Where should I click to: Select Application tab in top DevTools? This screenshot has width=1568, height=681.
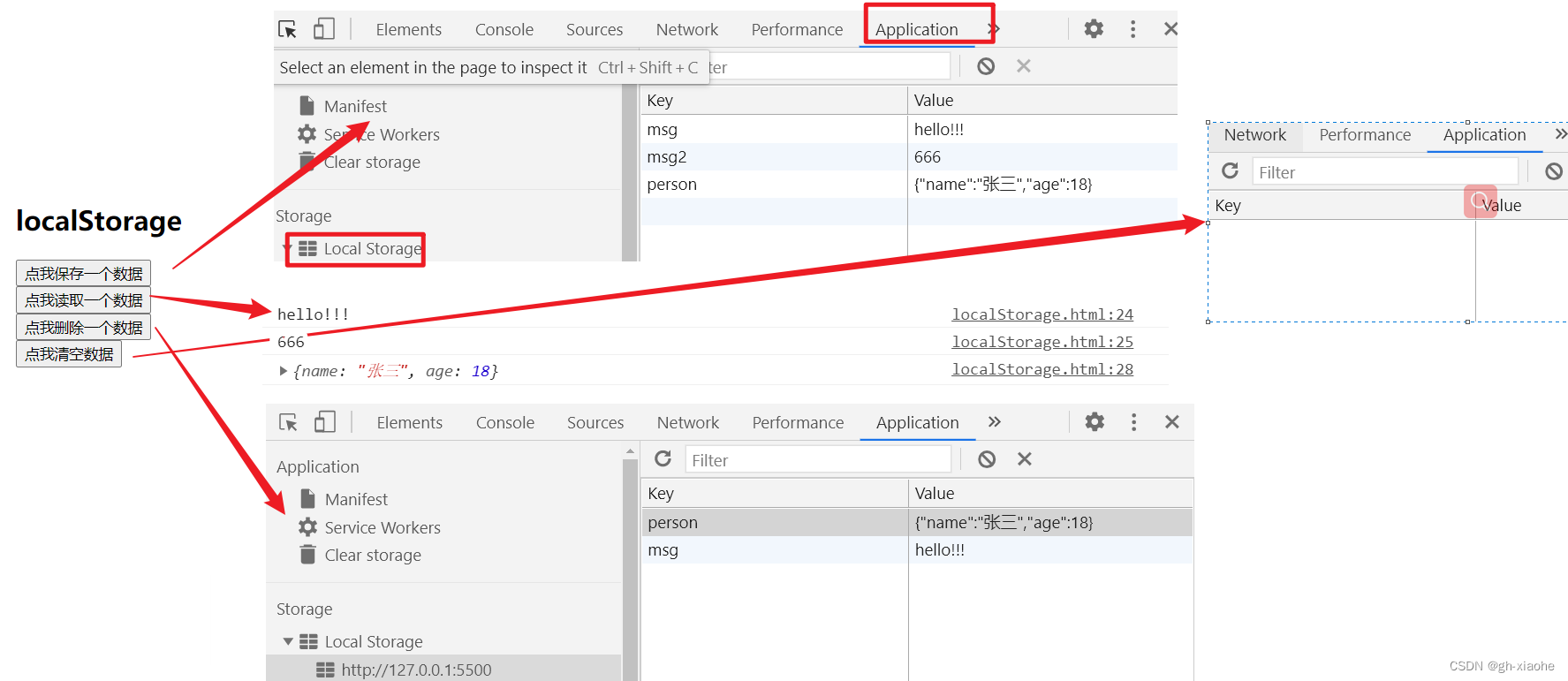point(917,29)
